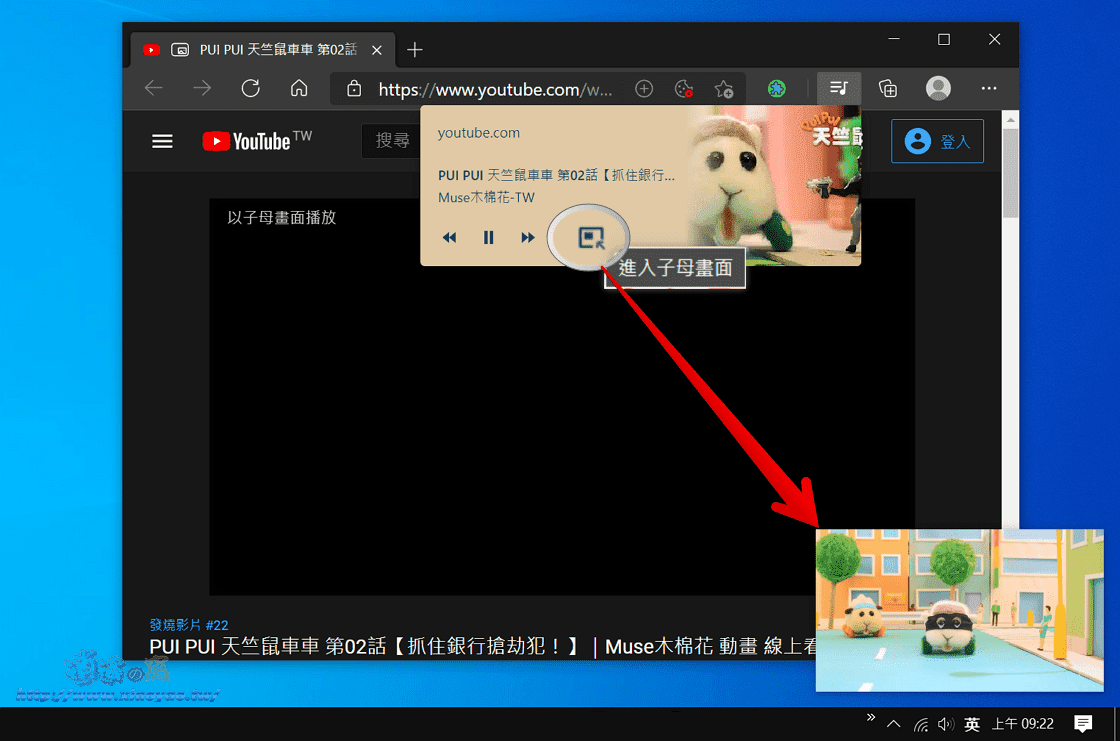Click the plus circle icon in address bar

coord(644,89)
